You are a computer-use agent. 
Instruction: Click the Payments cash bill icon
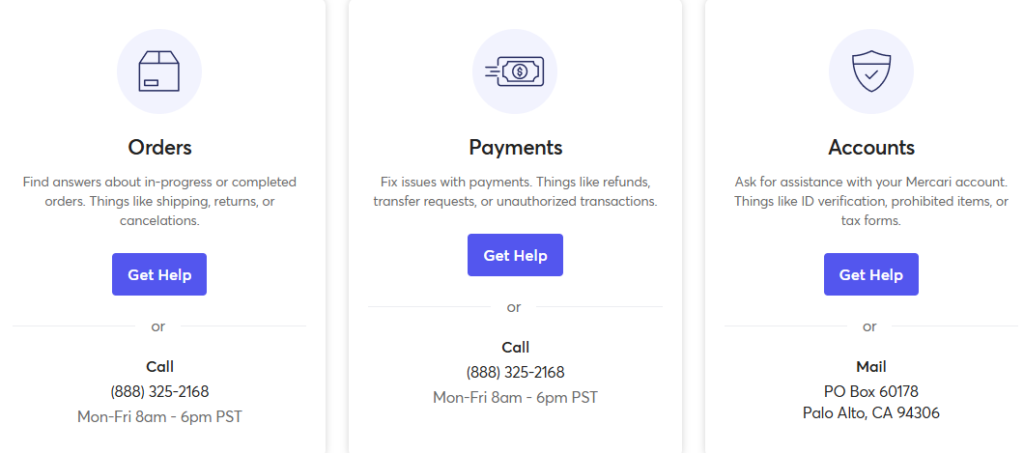click(x=515, y=71)
